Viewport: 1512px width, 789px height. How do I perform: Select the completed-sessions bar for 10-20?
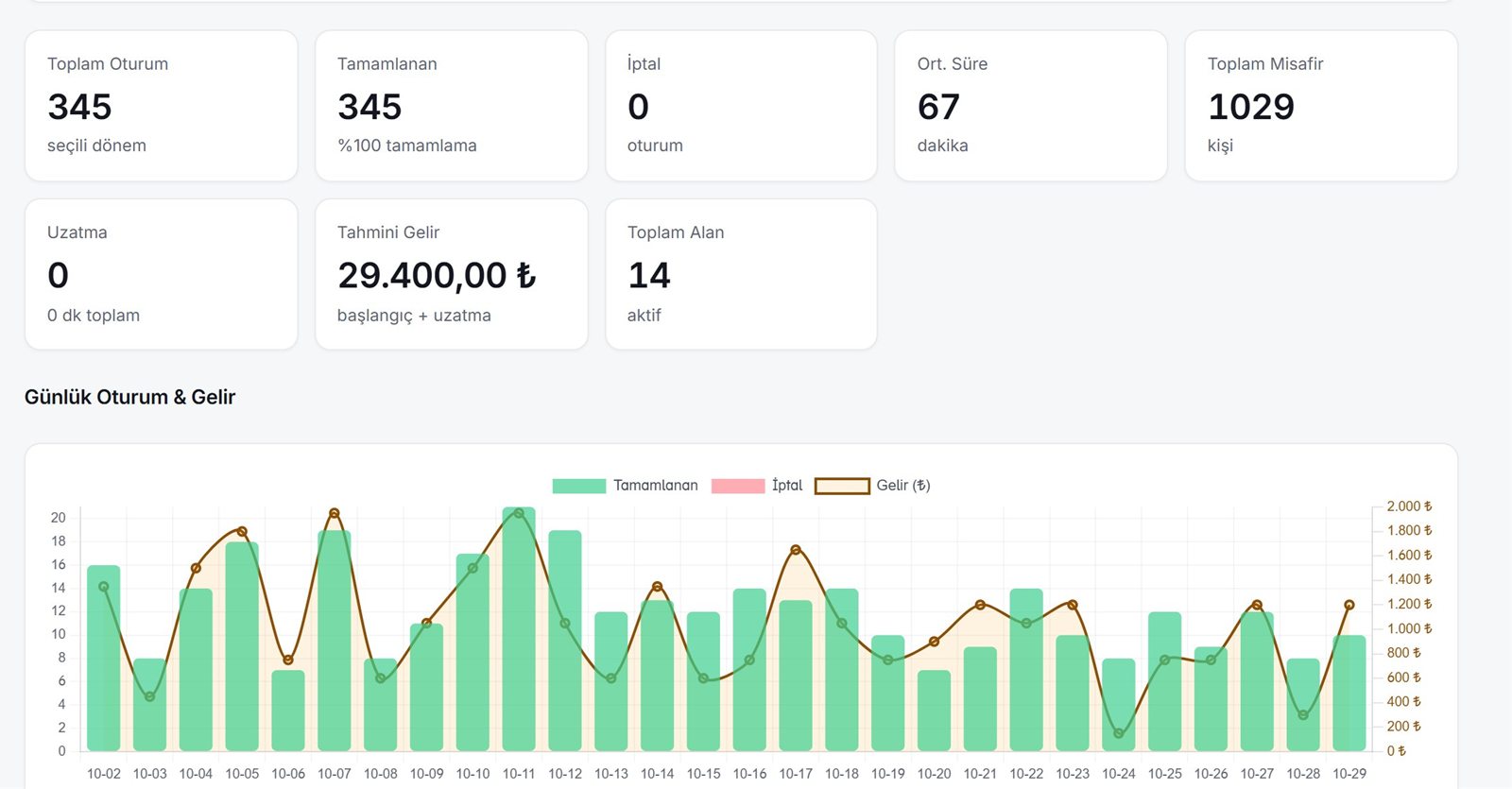[x=934, y=711]
